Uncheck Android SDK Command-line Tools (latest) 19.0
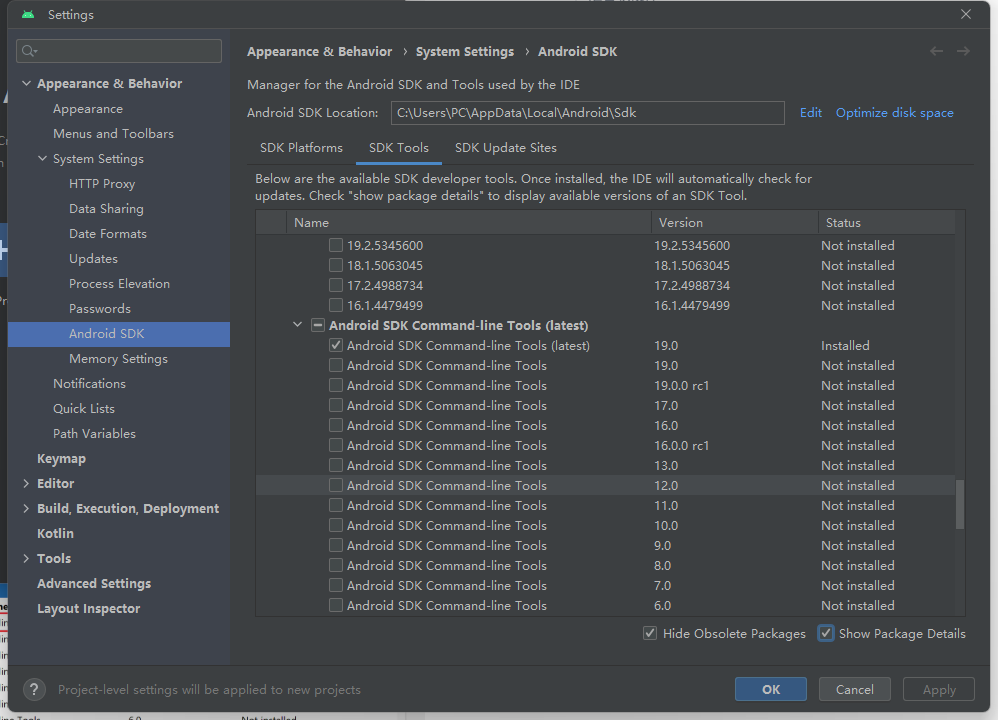The width and height of the screenshot is (998, 720). tap(336, 345)
